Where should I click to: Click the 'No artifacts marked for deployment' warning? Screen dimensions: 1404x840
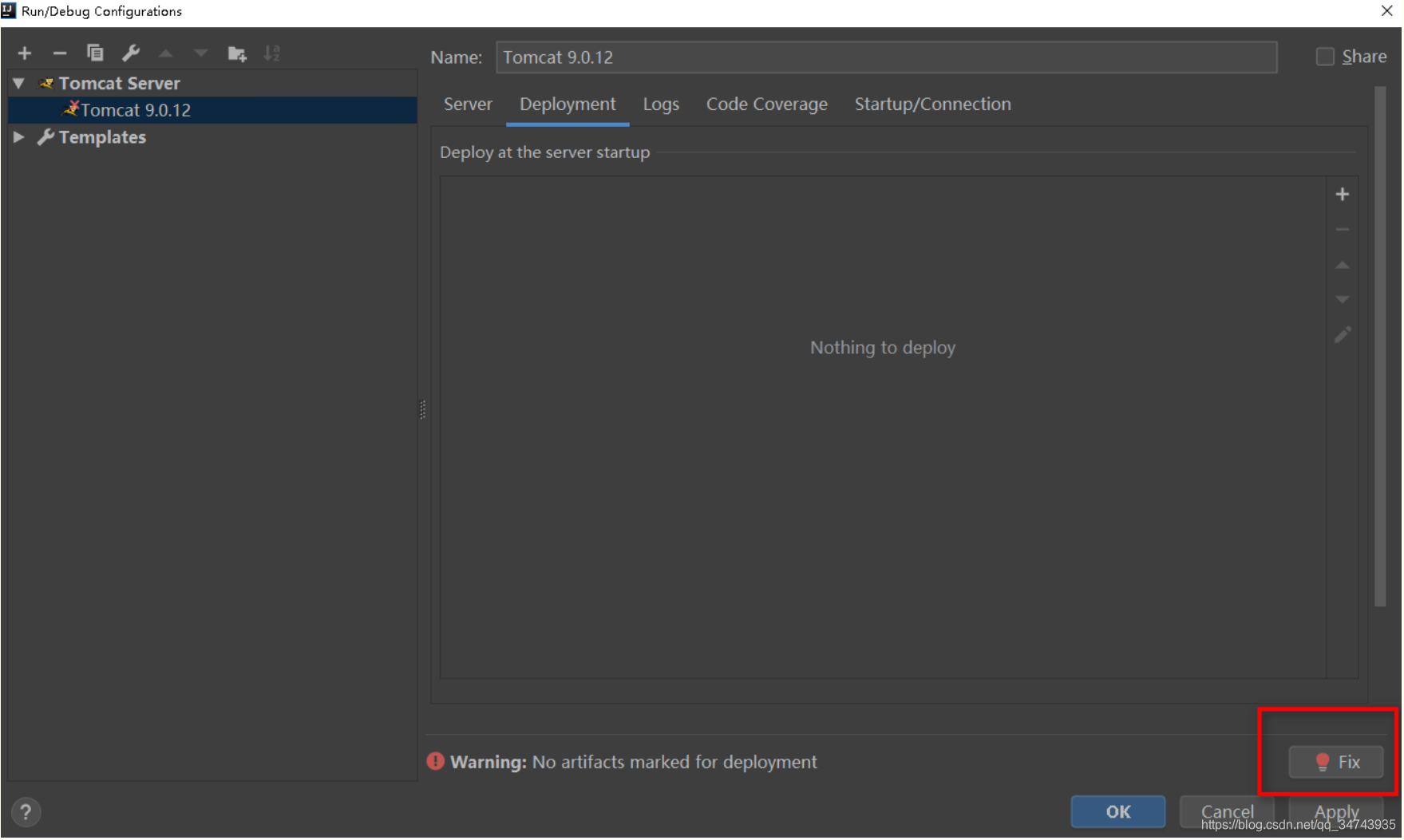click(x=674, y=763)
